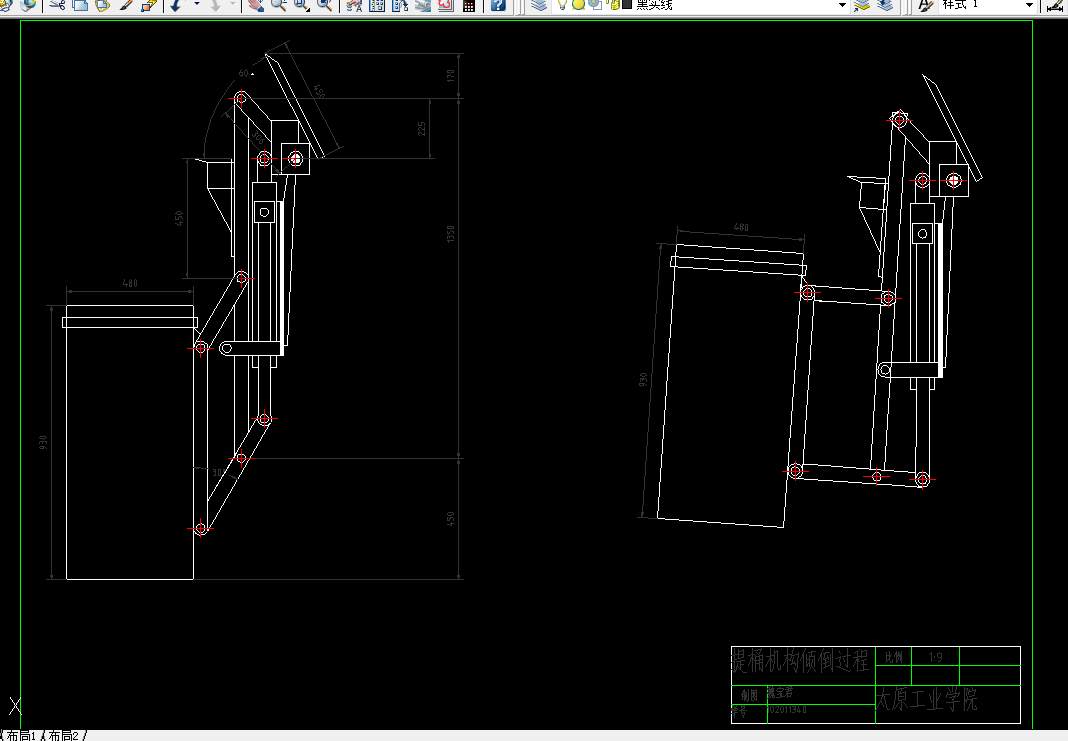Toggle freeze in current viewport icon

click(x=595, y=5)
